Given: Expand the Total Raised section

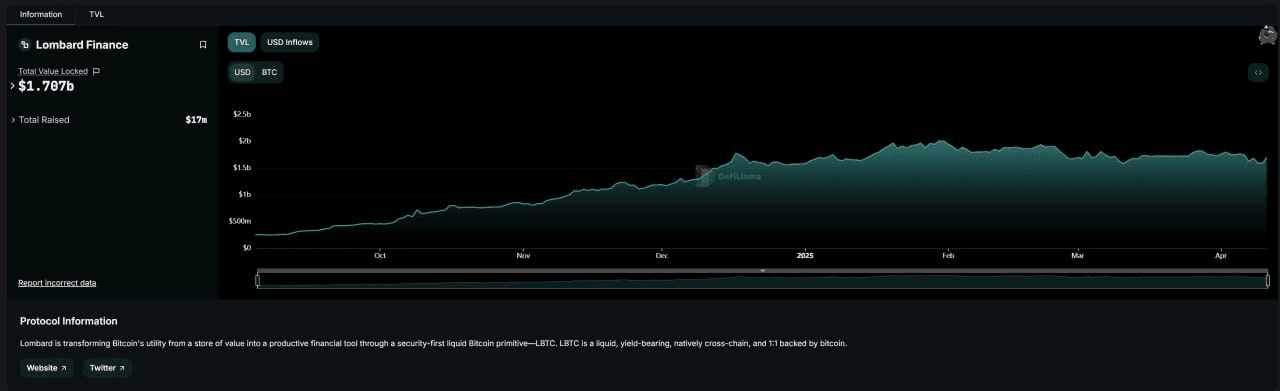Looking at the screenshot, I should tap(13, 120).
